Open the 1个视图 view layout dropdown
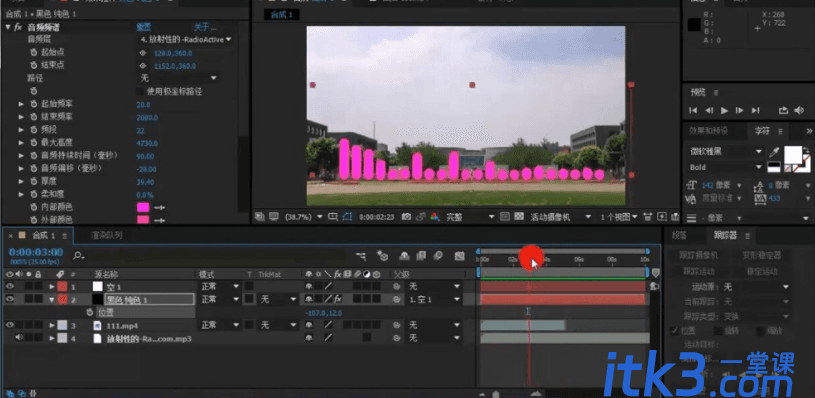The height and width of the screenshot is (398, 815). coord(619,217)
